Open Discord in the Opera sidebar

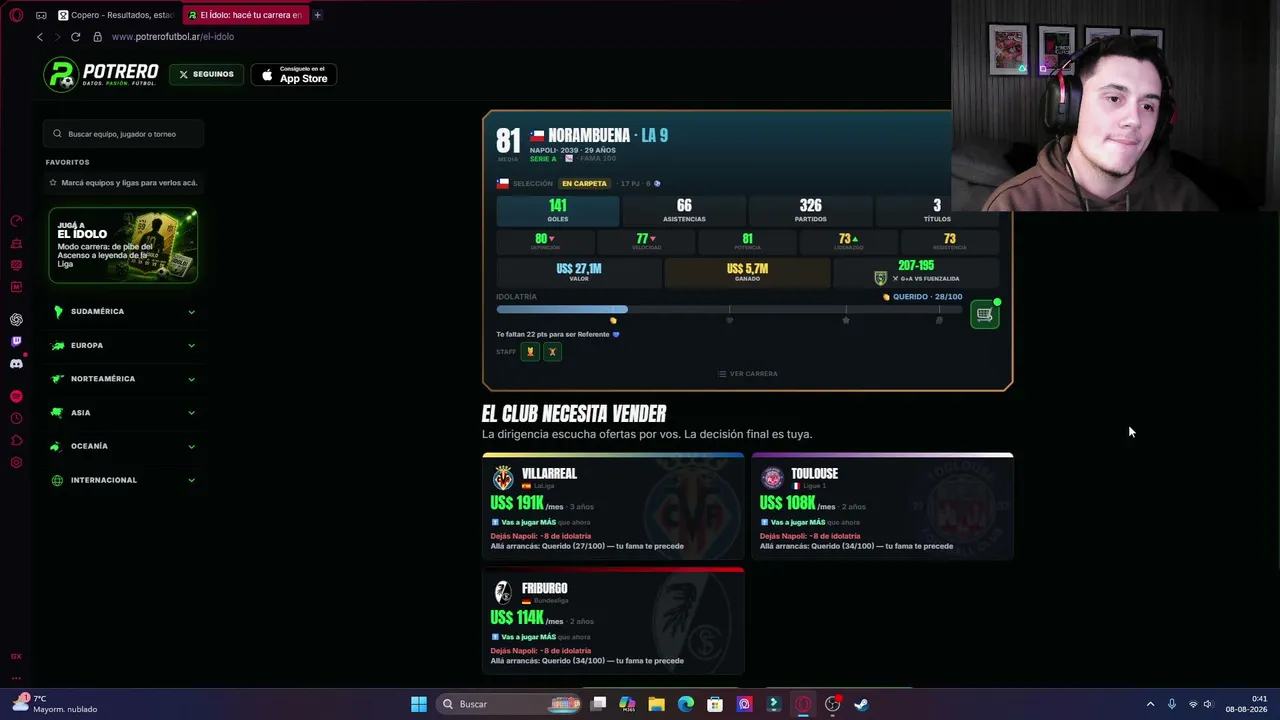16,364
